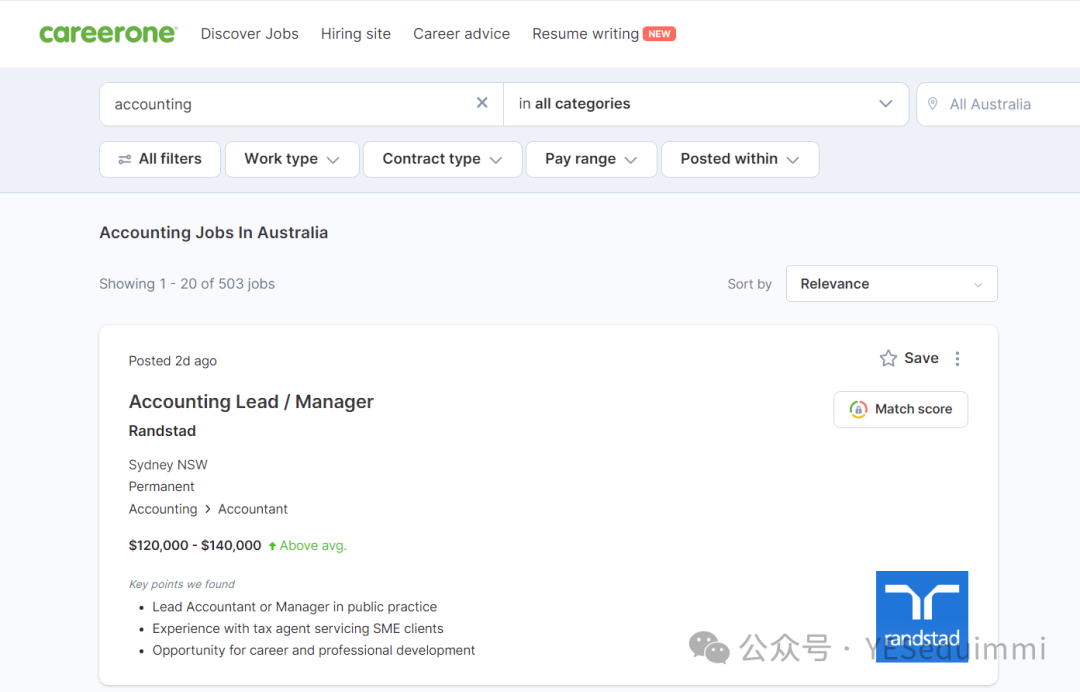Click the Match score gauge icon
Viewport: 1080px width, 692px height.
[x=858, y=409]
